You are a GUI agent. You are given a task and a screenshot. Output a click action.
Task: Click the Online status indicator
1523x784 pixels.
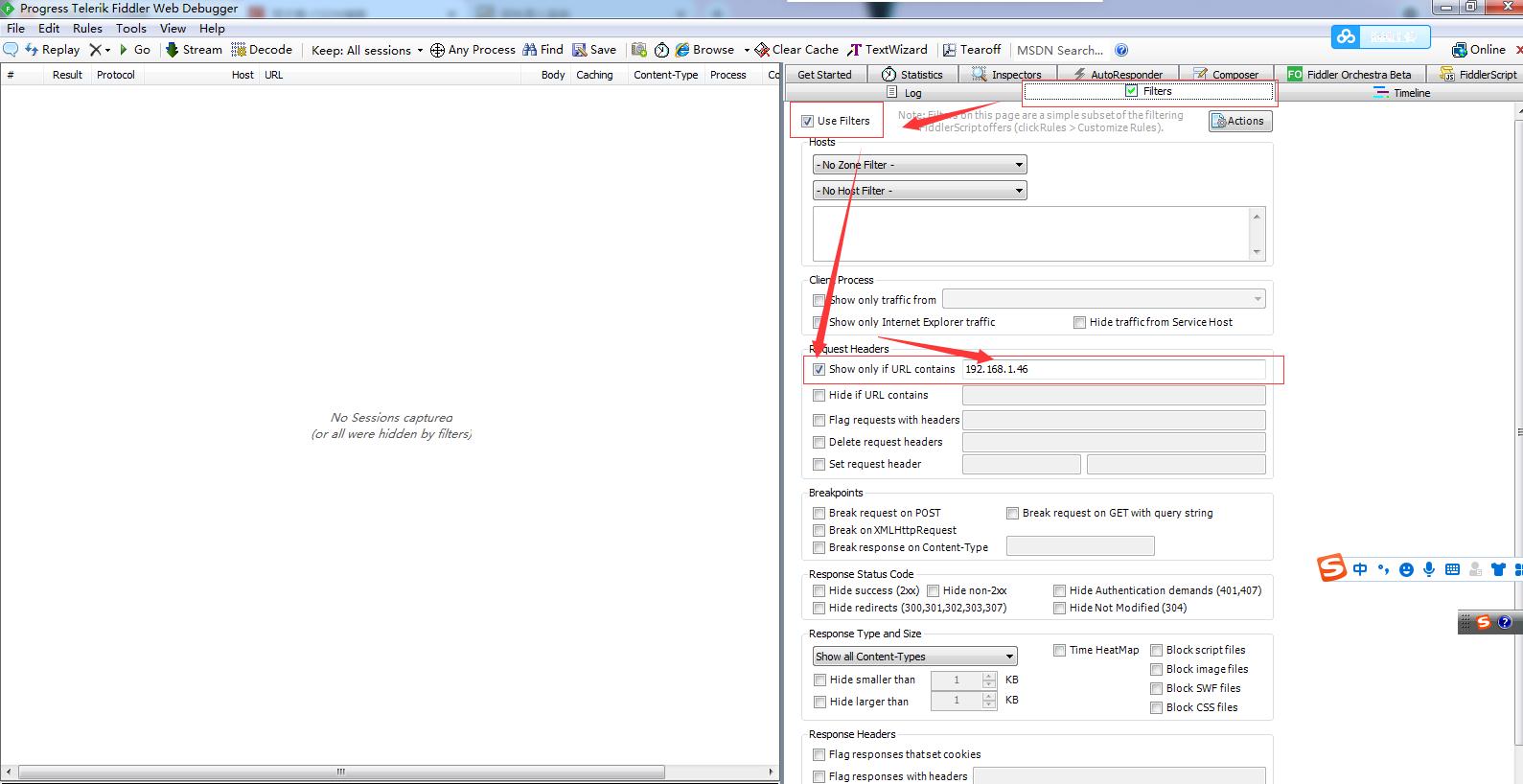pyautogui.click(x=1479, y=50)
